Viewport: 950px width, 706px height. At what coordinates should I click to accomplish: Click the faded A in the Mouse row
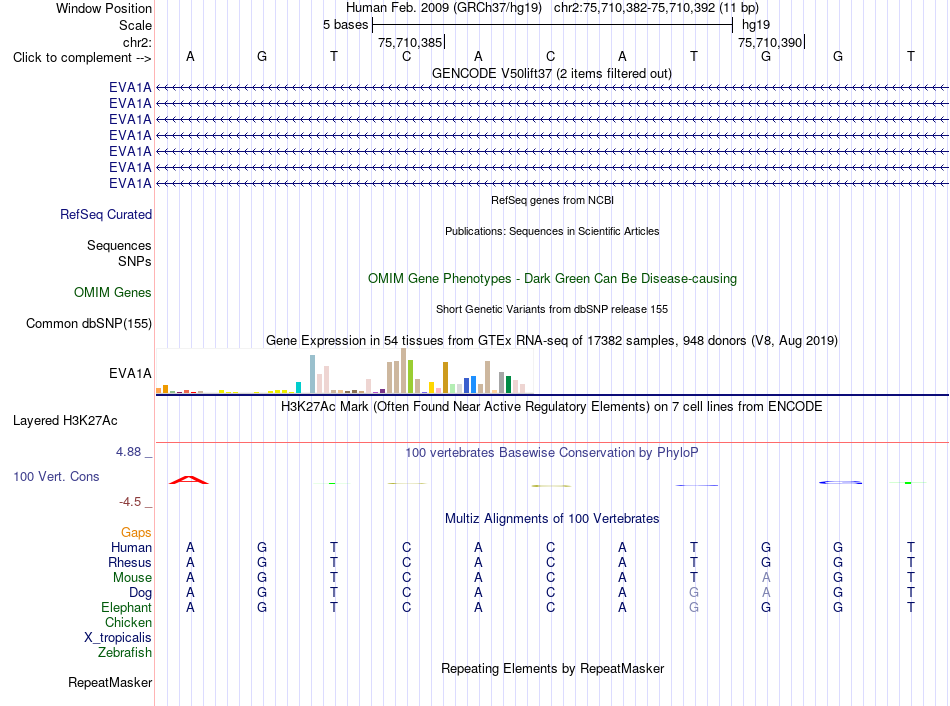tap(766, 578)
